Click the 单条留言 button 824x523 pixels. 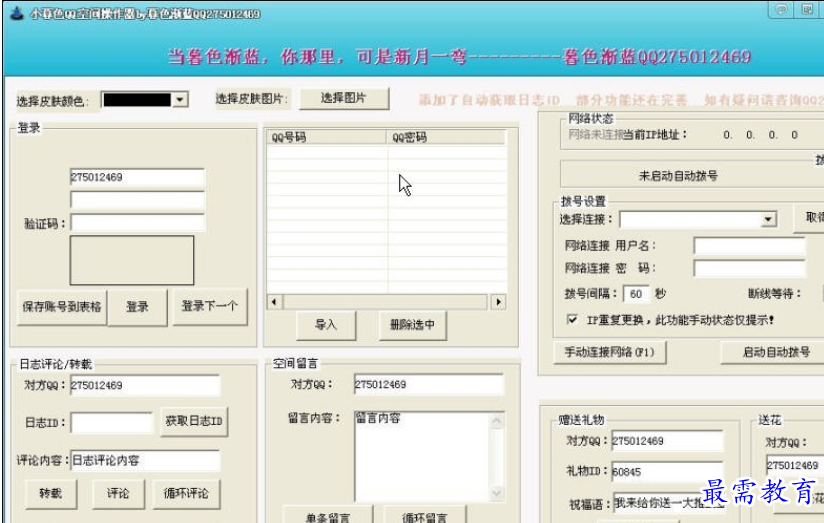[328, 515]
